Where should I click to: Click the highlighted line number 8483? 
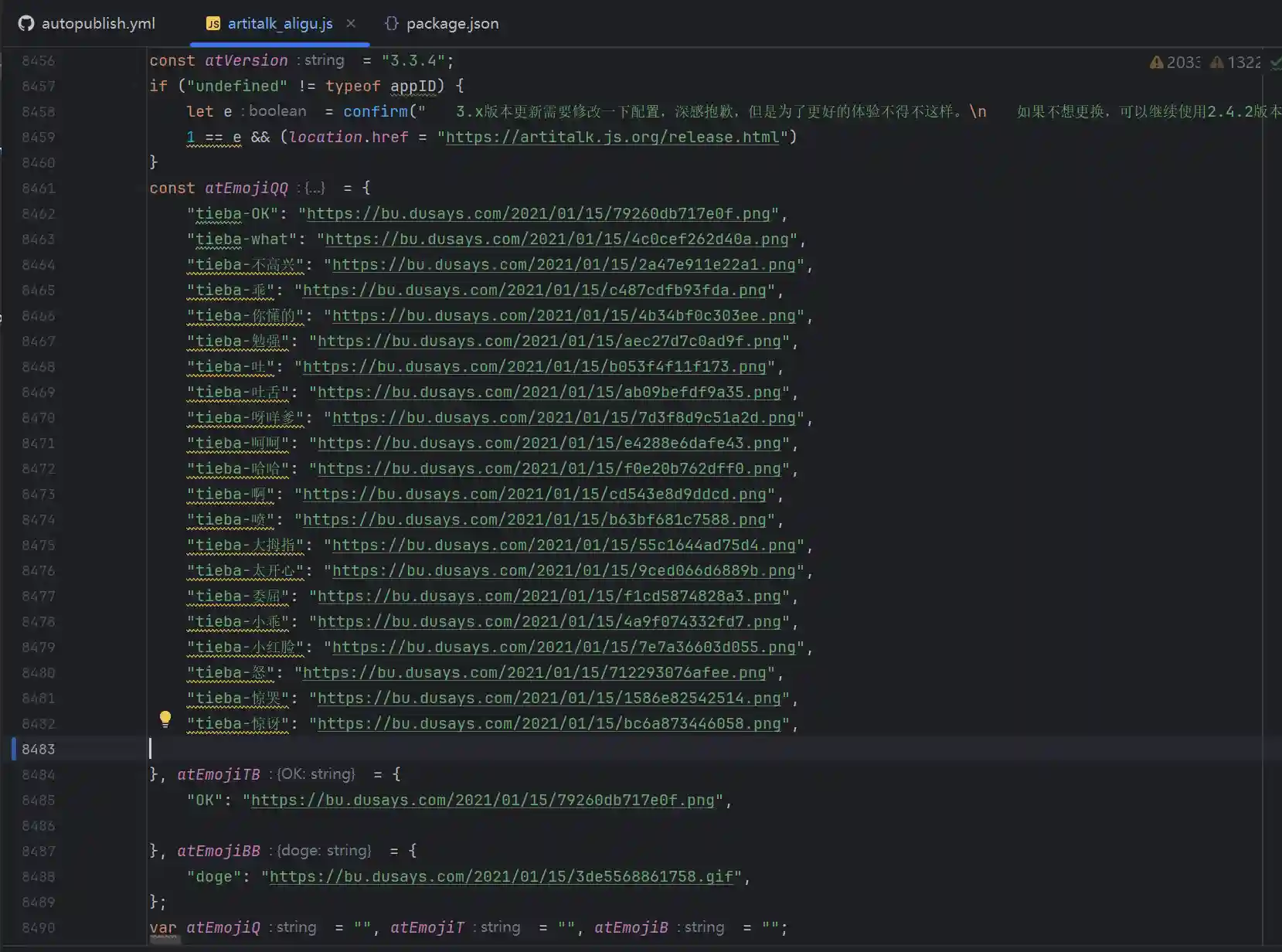39,749
